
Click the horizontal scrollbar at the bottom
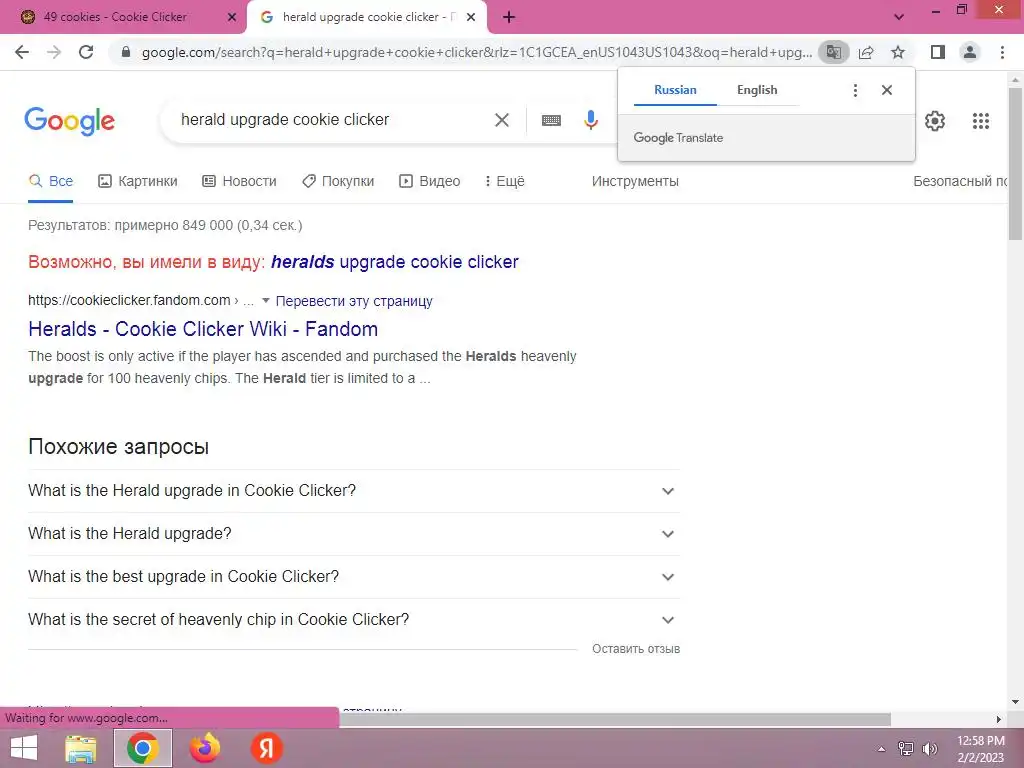[615, 719]
